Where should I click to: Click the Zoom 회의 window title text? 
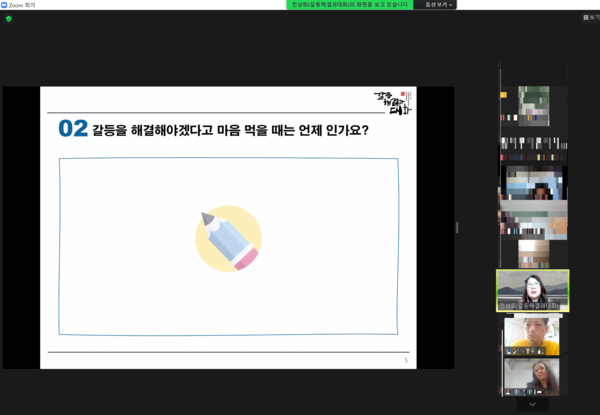pos(23,5)
